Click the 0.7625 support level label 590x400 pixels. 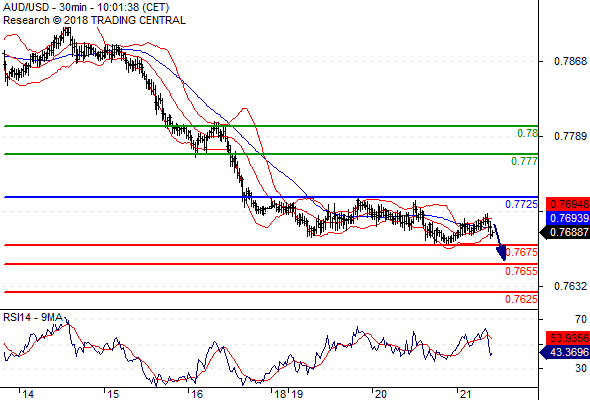[x=521, y=299]
